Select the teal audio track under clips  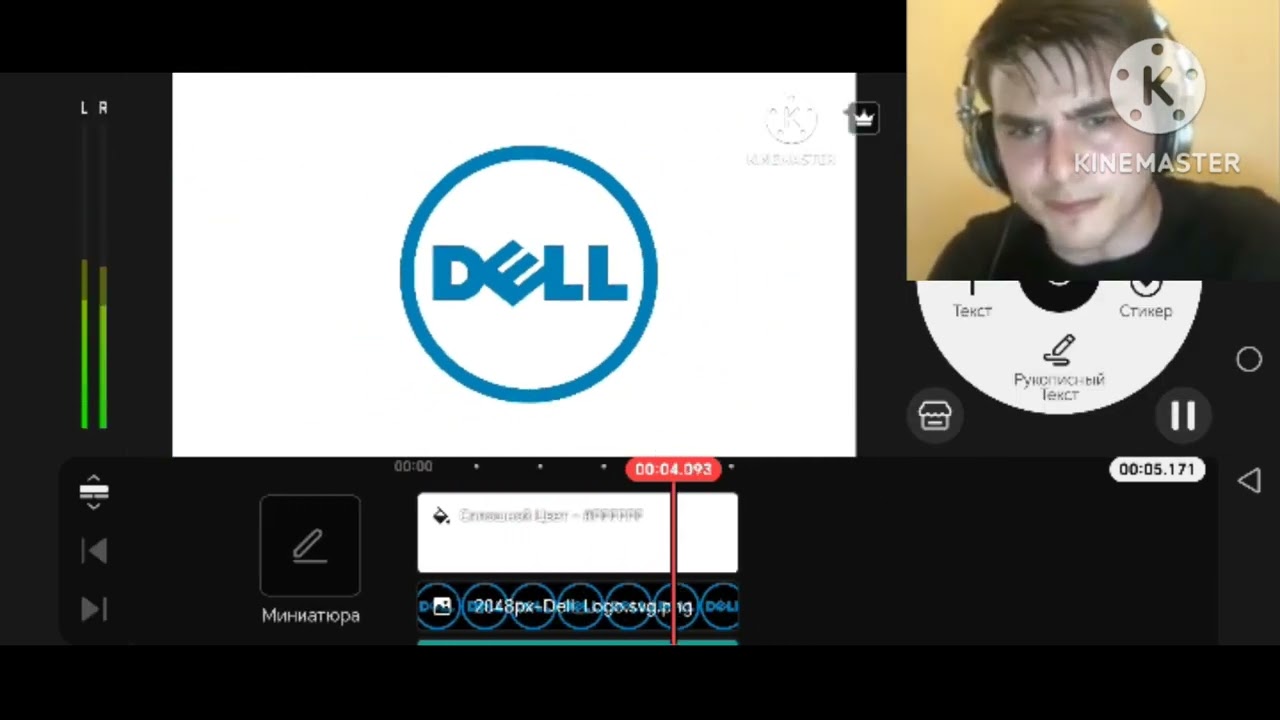coord(577,642)
